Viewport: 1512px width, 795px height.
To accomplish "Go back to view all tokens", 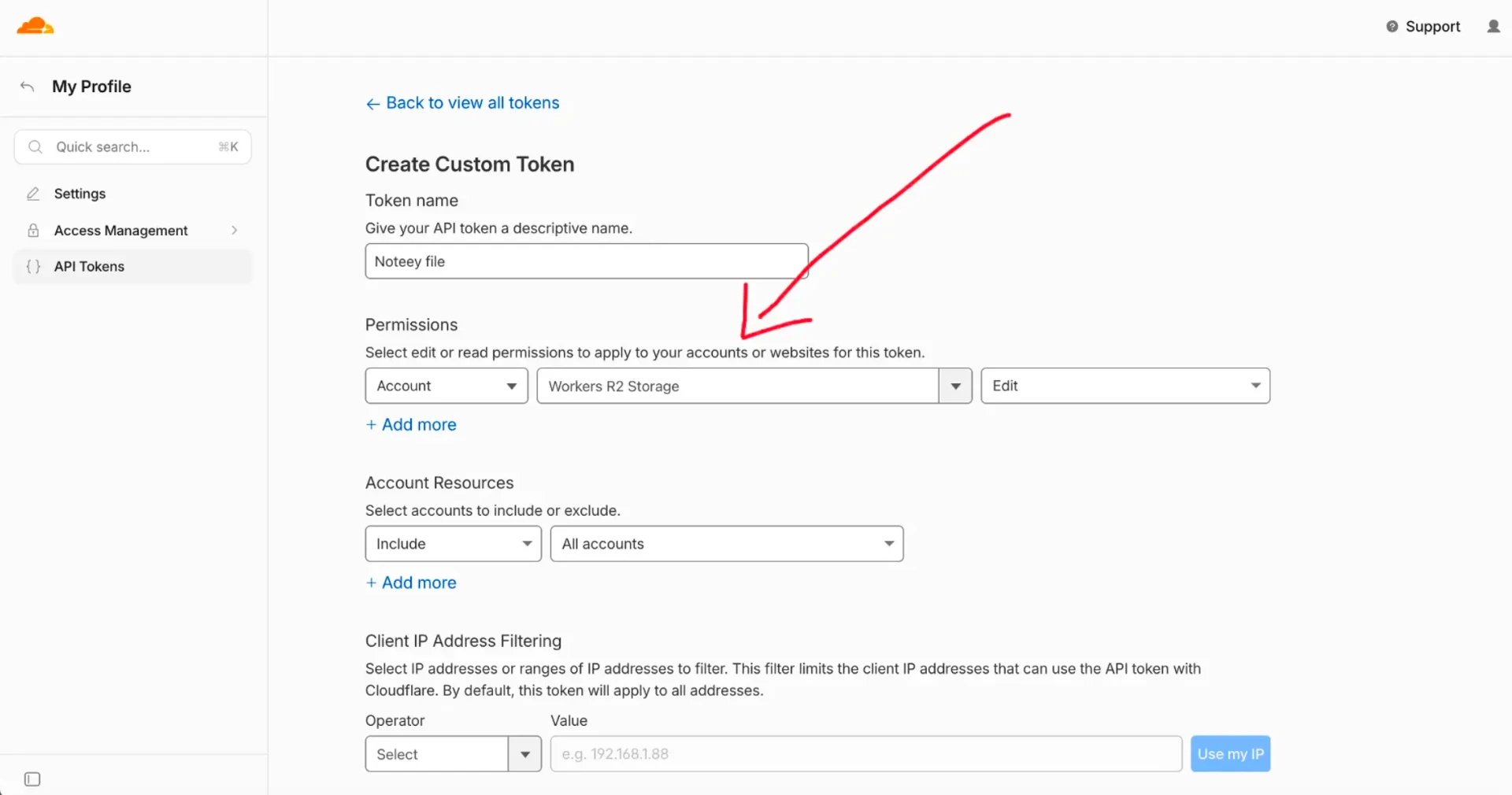I will pos(462,103).
